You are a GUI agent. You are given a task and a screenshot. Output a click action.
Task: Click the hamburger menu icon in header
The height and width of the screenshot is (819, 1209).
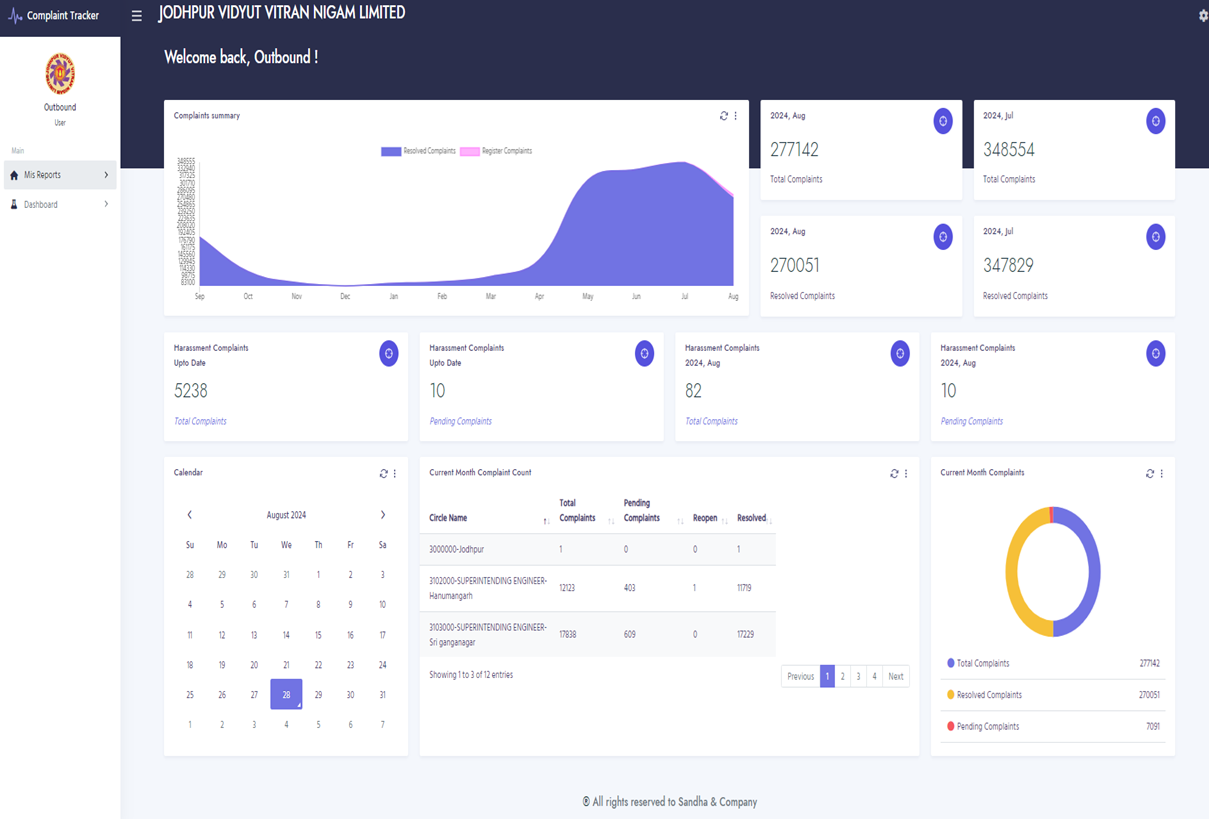(x=137, y=16)
